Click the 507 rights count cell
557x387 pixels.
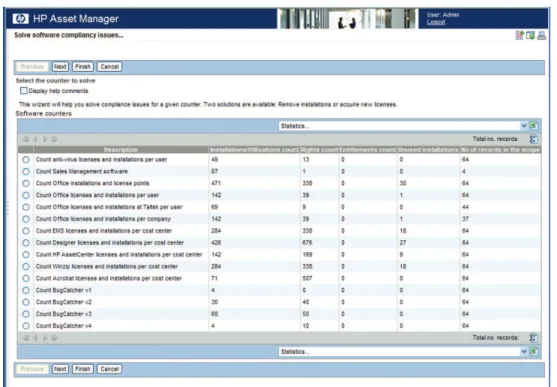(307, 278)
